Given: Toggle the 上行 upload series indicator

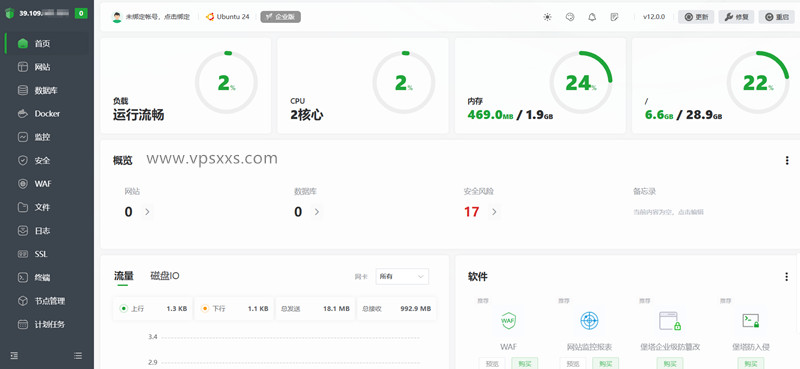Looking at the screenshot, I should (123, 309).
